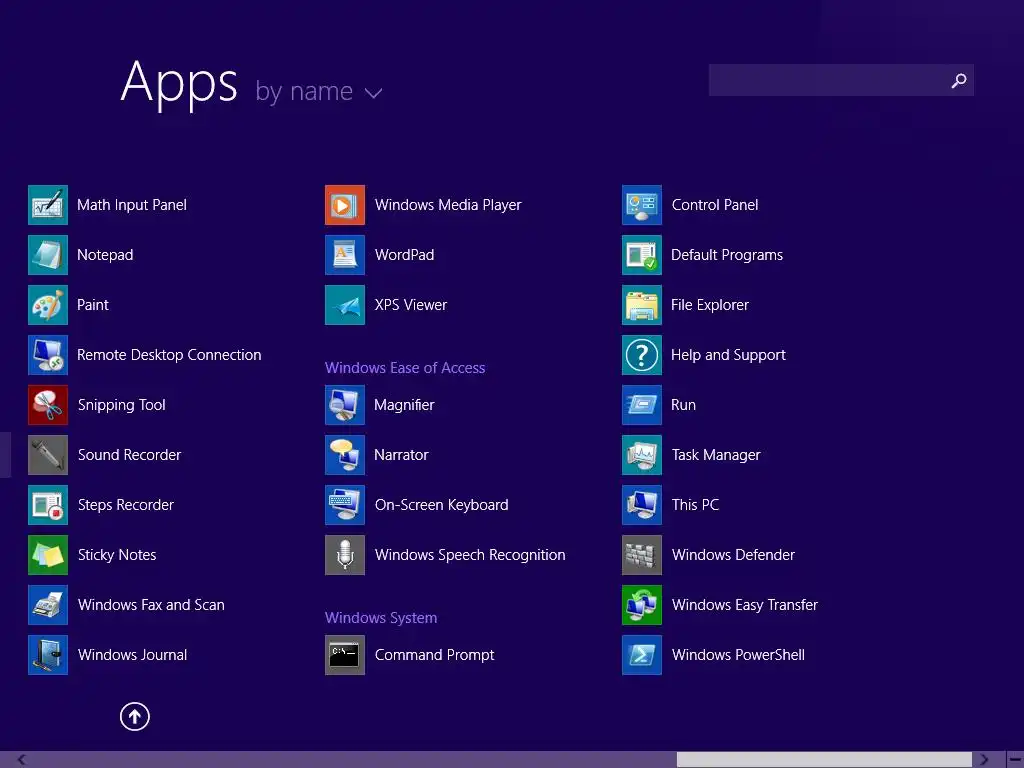This screenshot has width=1024, height=768.
Task: Launch Windows Fax and Scan icon
Action: click(48, 605)
